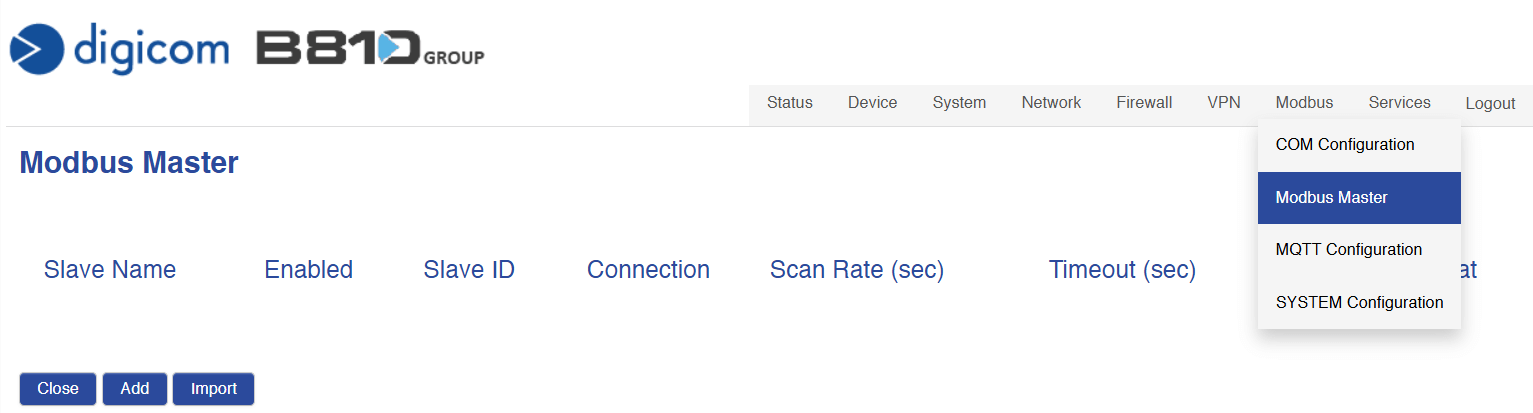Open the Device menu
This screenshot has height=413, width=1533.
pyautogui.click(x=873, y=103)
